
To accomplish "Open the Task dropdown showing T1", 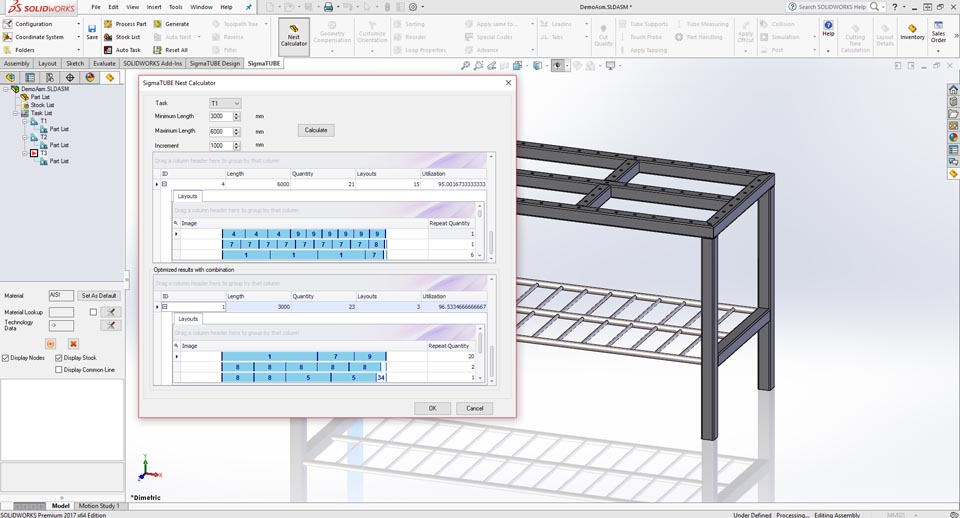I will pyautogui.click(x=225, y=103).
